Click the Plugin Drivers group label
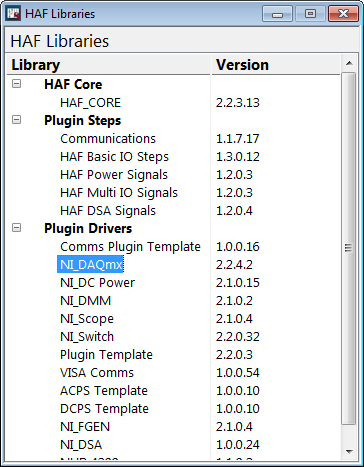 88,228
